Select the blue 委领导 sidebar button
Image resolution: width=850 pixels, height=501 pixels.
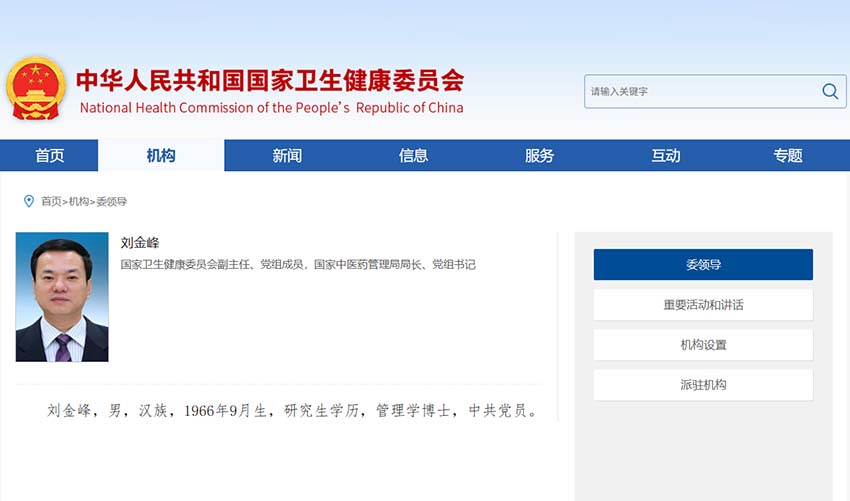tap(703, 265)
